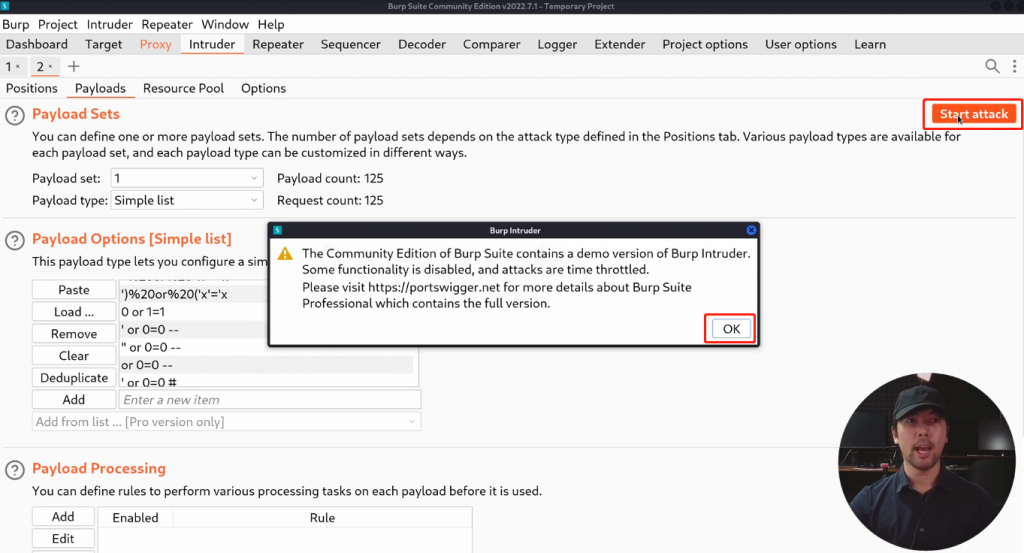Open the Add from list dropdown

(226, 422)
